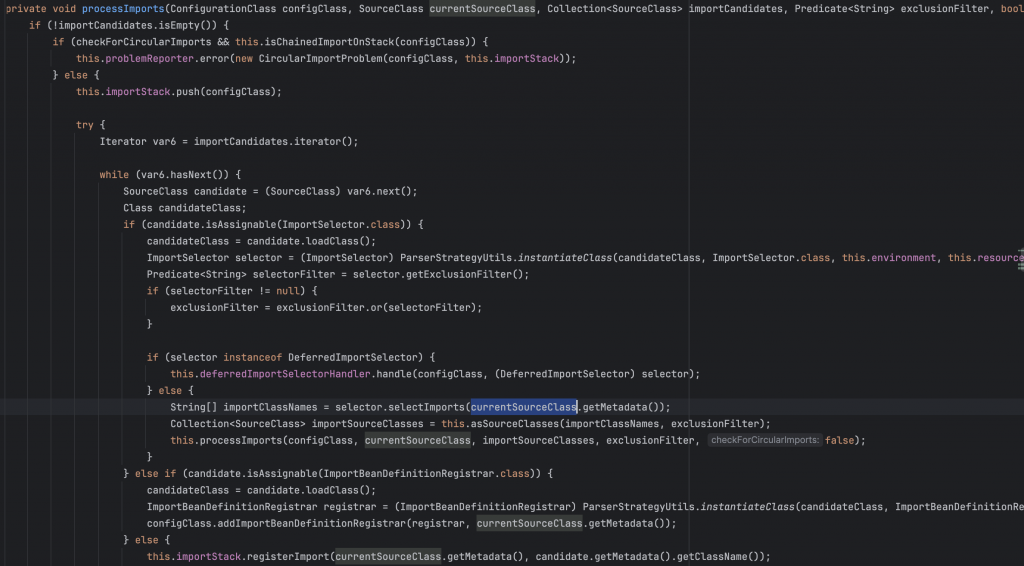The width and height of the screenshot is (1024, 566).
Task: Click problemReporter in the error call
Action: 145,58
